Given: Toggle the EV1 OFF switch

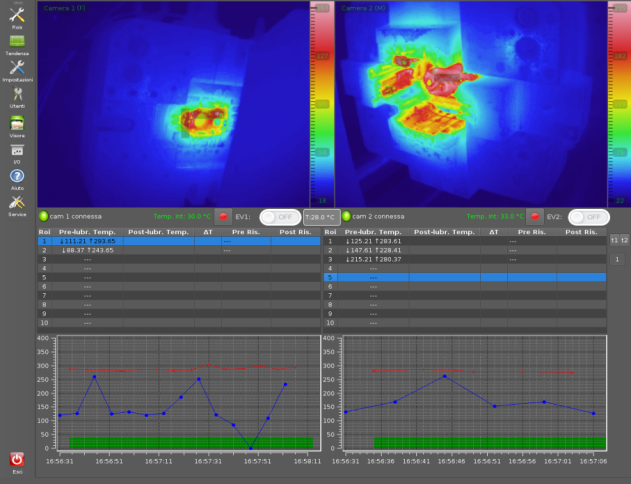Looking at the screenshot, I should [x=279, y=216].
